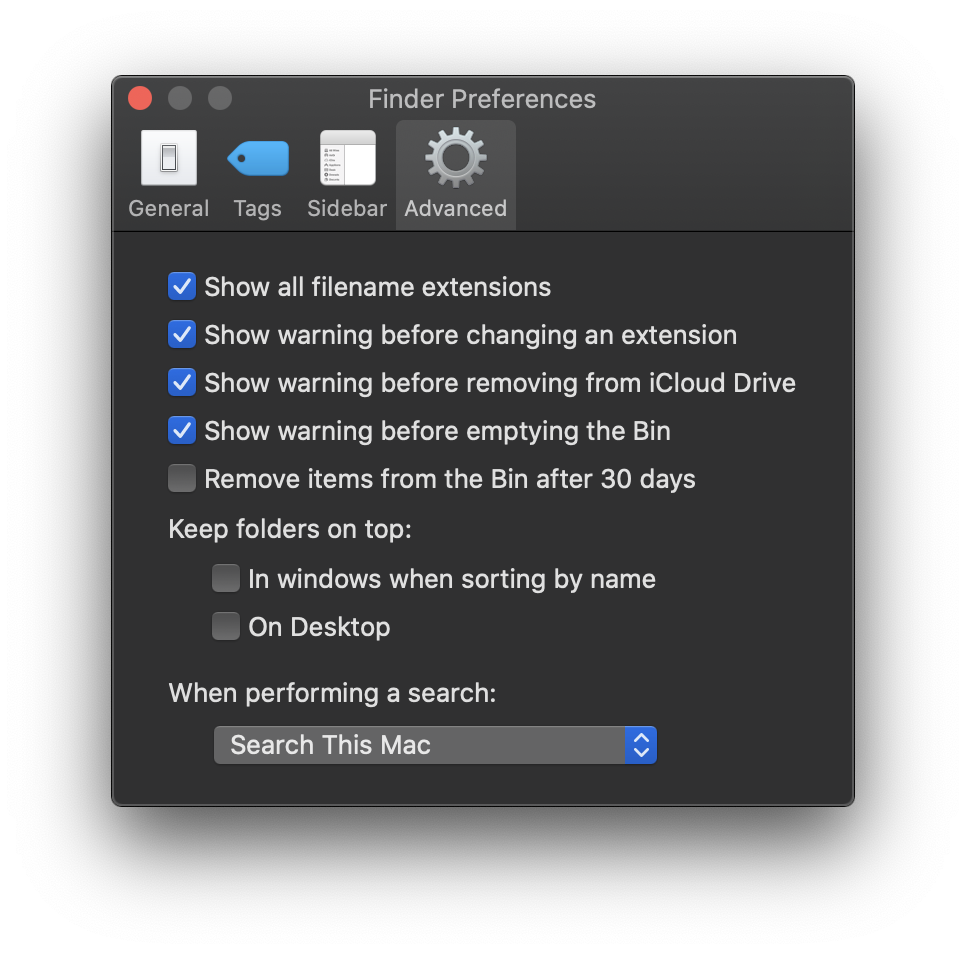
Task: Click the General light switch icon
Action: (x=169, y=158)
